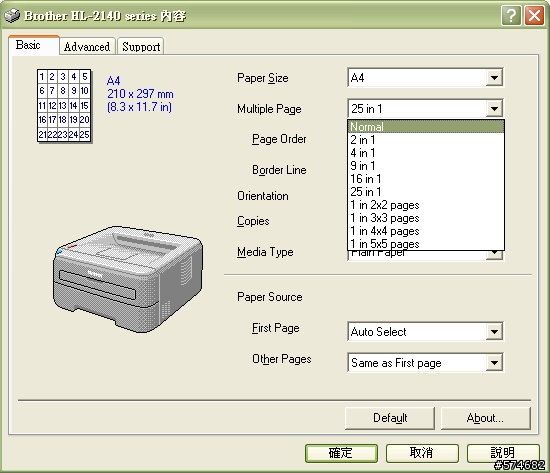This screenshot has width=550, height=473.
Task: Open the About... dialog button
Action: pyautogui.click(x=485, y=418)
